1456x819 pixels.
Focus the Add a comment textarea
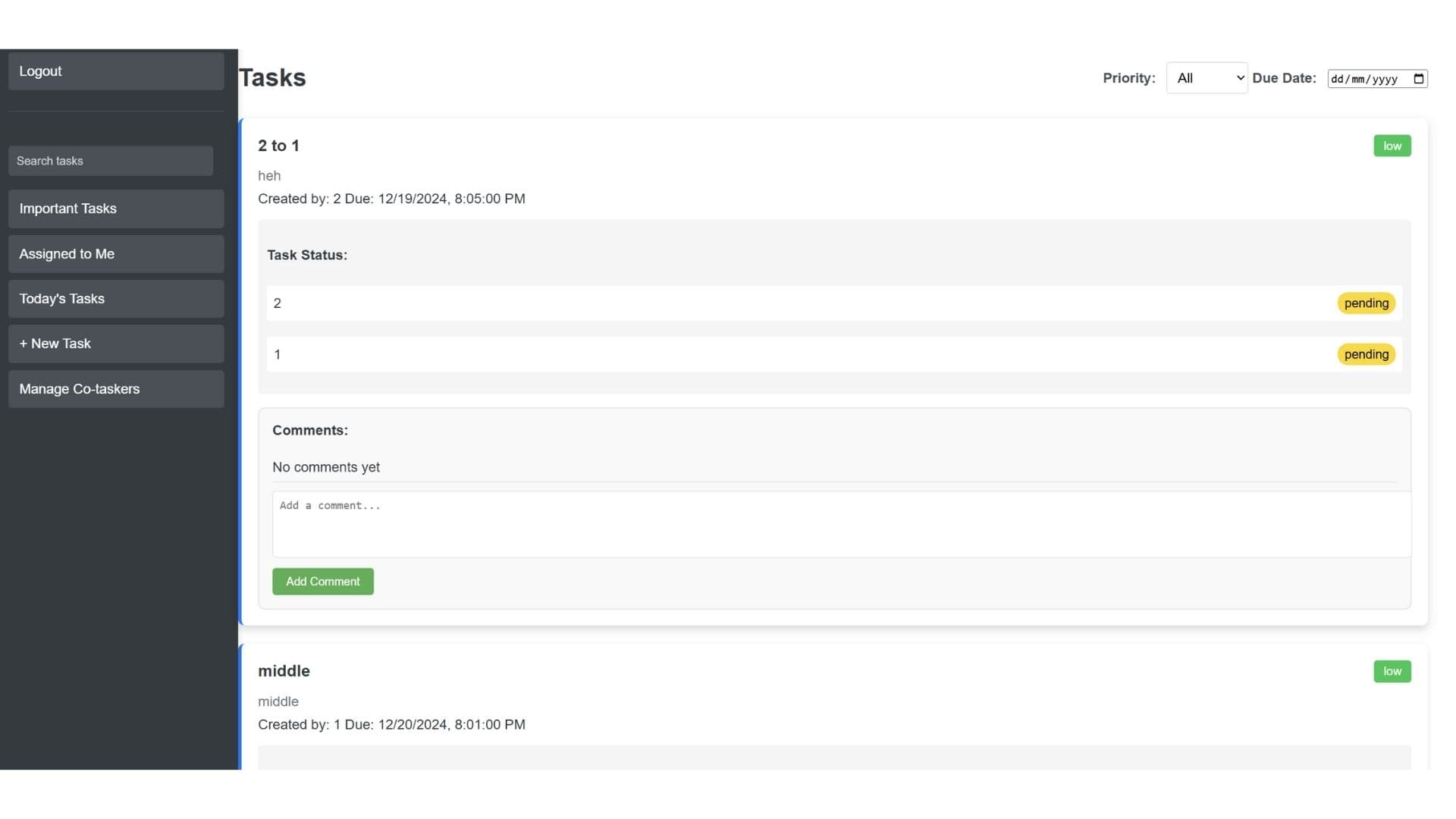pos(842,525)
